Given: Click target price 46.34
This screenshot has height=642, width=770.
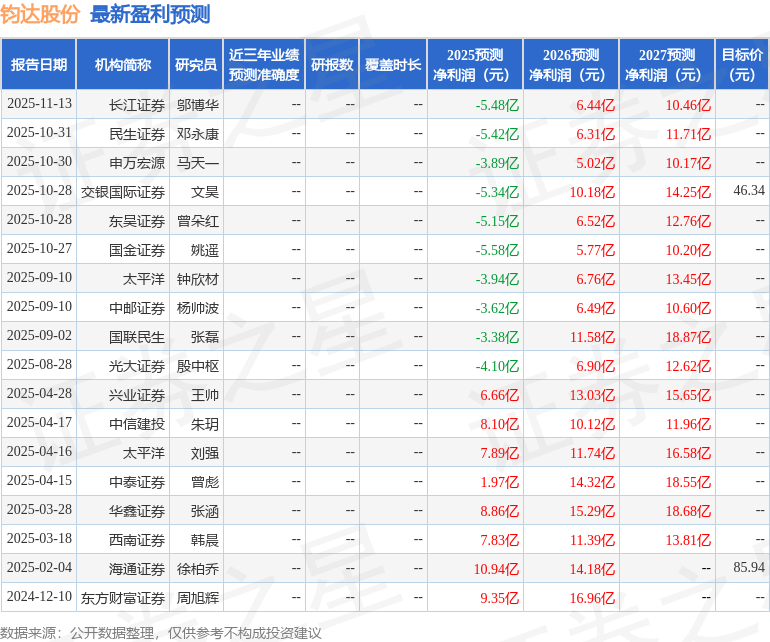Looking at the screenshot, I should 749,190.
